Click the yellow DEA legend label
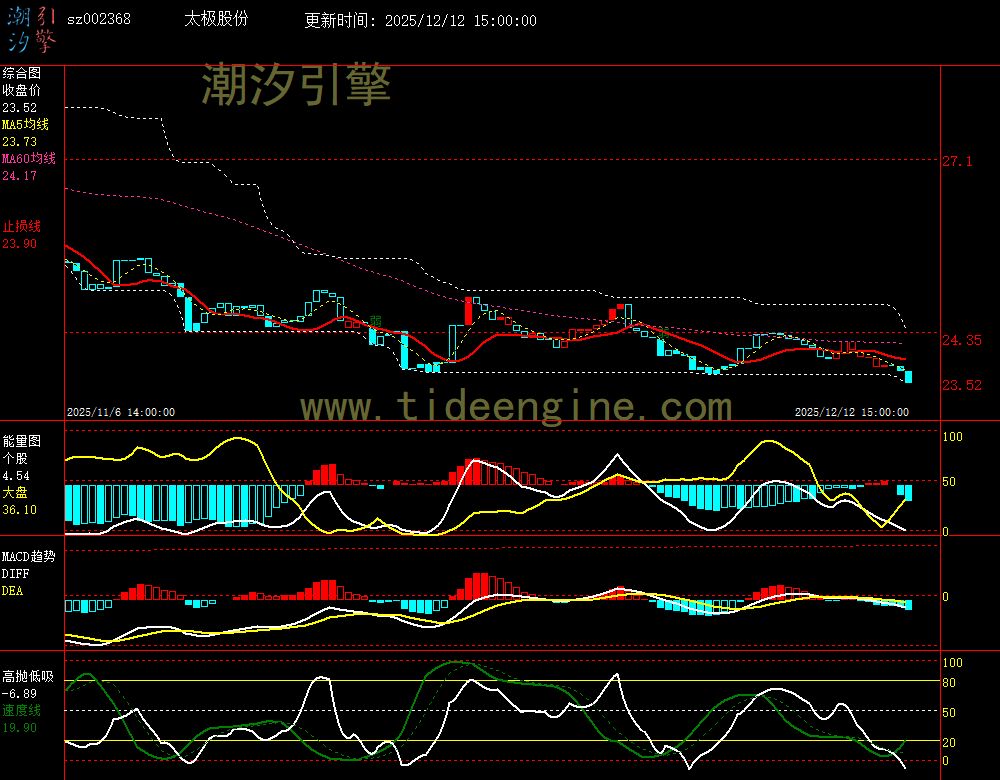Screen dimensions: 1000x780 click(x=12, y=591)
